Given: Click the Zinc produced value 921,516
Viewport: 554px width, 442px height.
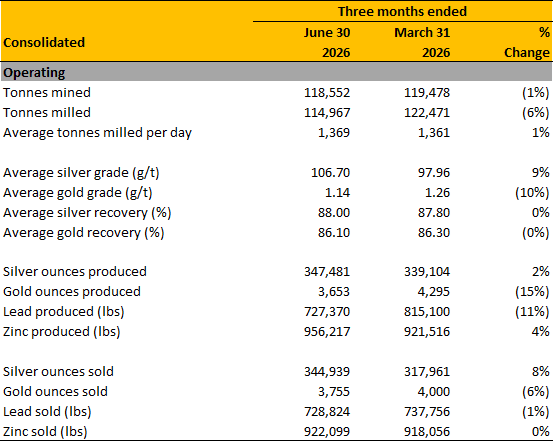Looking at the screenshot, I should [427, 332].
